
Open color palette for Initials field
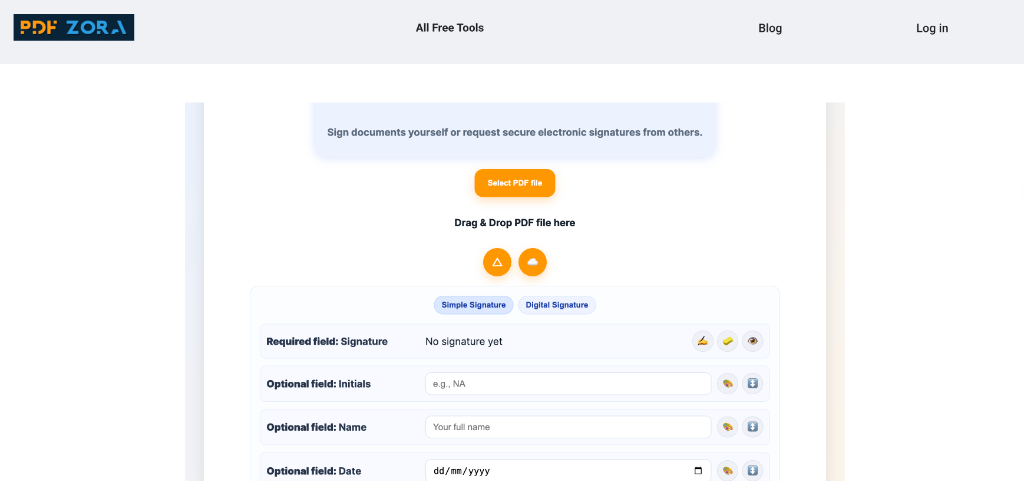[x=727, y=384]
